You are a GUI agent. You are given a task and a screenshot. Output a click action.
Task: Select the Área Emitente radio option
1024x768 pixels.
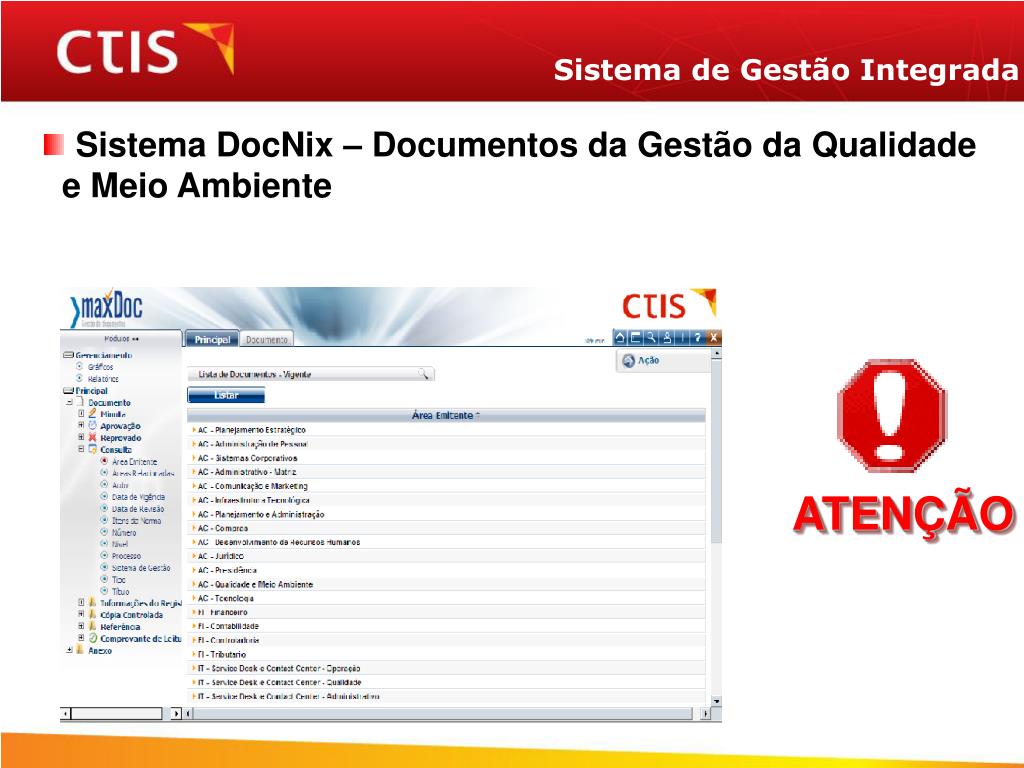[x=104, y=460]
